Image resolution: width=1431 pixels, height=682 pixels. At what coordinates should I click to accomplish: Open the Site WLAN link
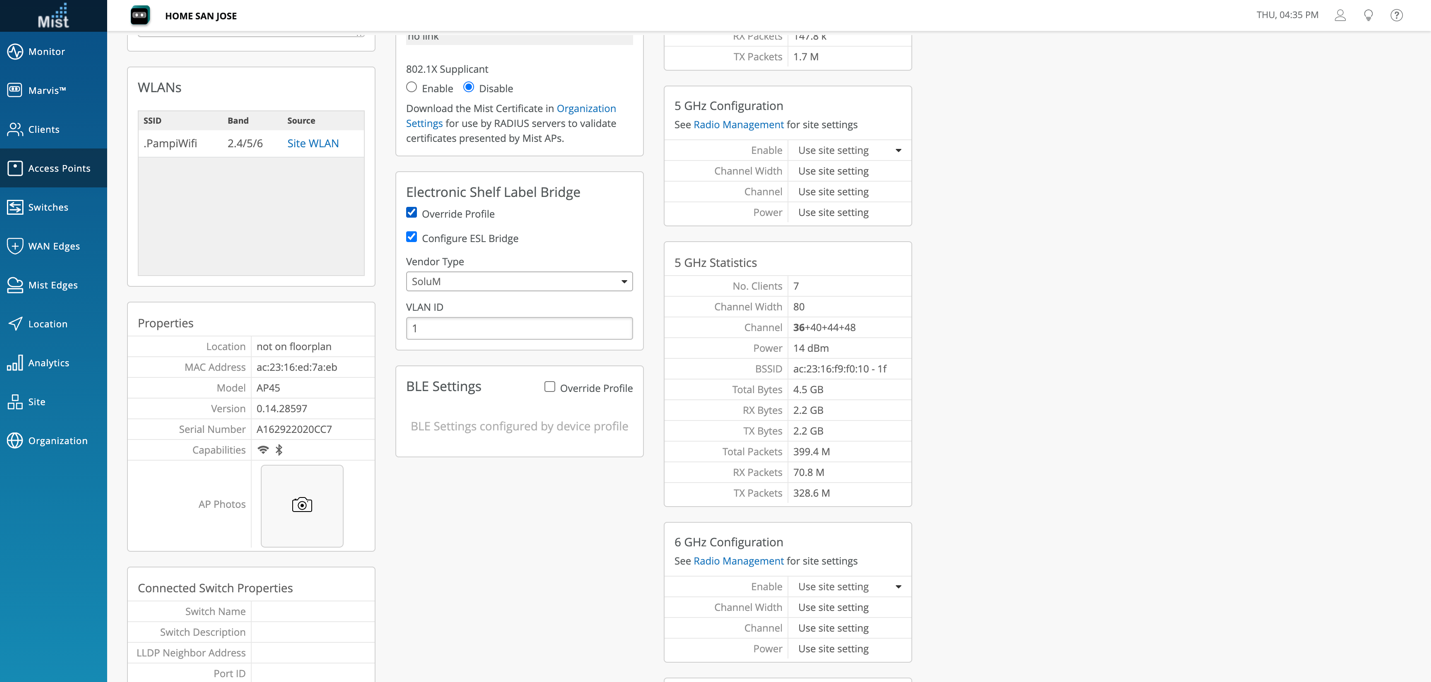[x=313, y=143]
